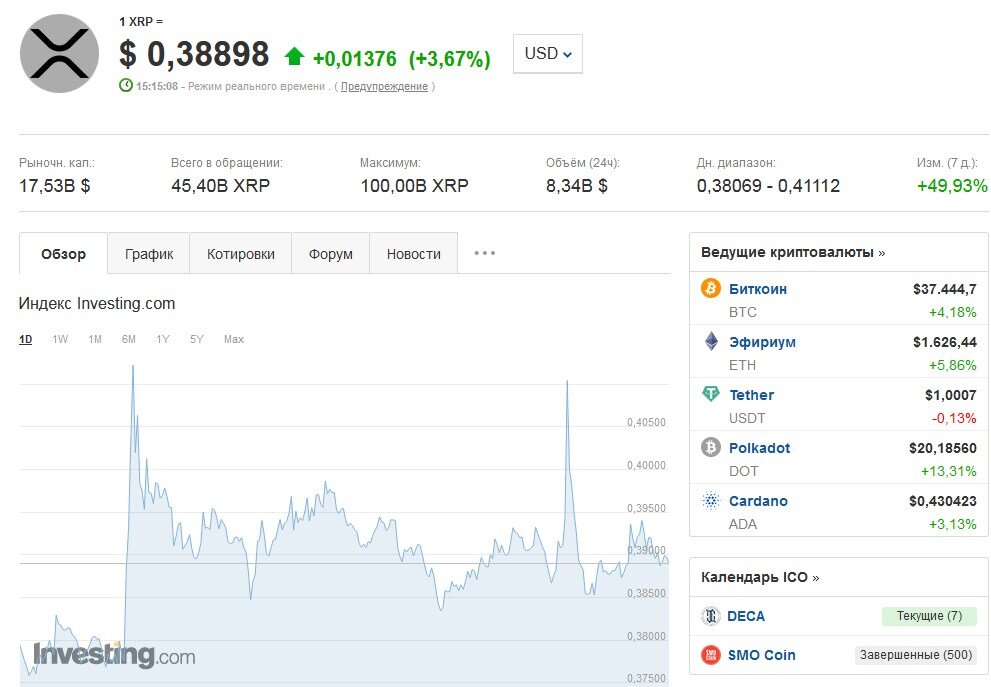The width and height of the screenshot is (991, 687).
Task: Select the 5Y chart period
Action: (x=197, y=339)
